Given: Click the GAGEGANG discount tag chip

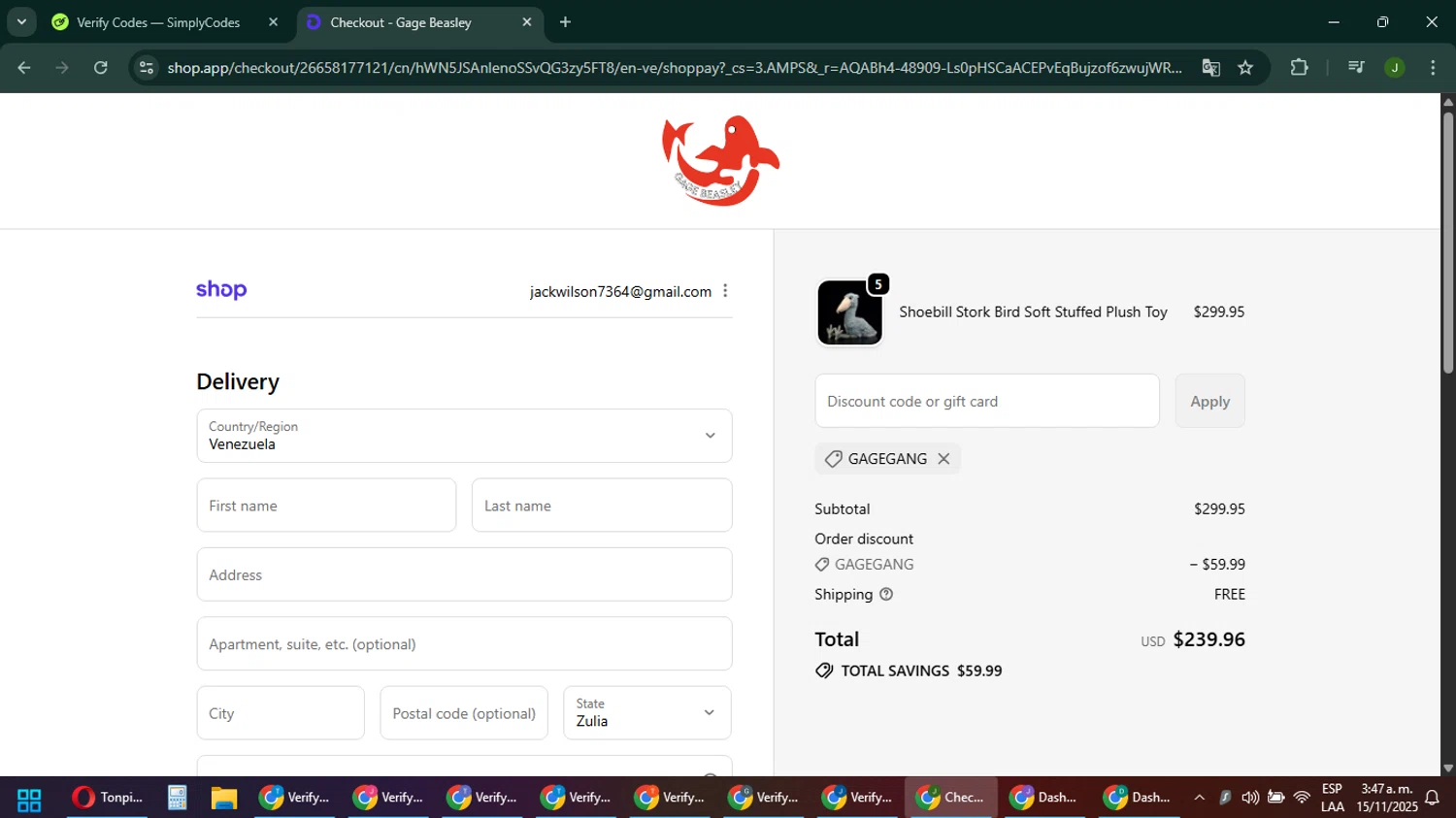Looking at the screenshot, I should click(x=887, y=459).
